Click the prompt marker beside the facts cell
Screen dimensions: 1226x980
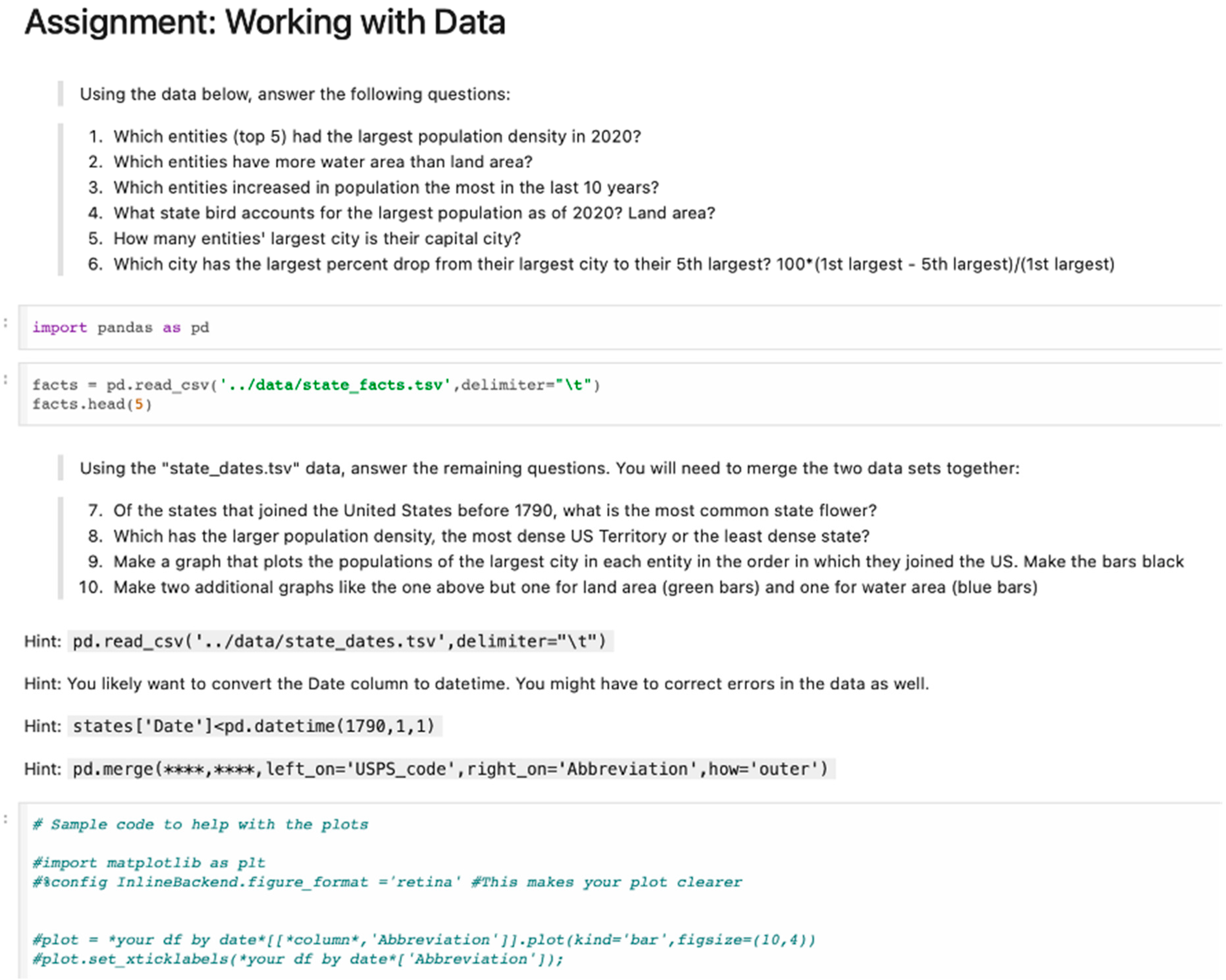(x=6, y=380)
